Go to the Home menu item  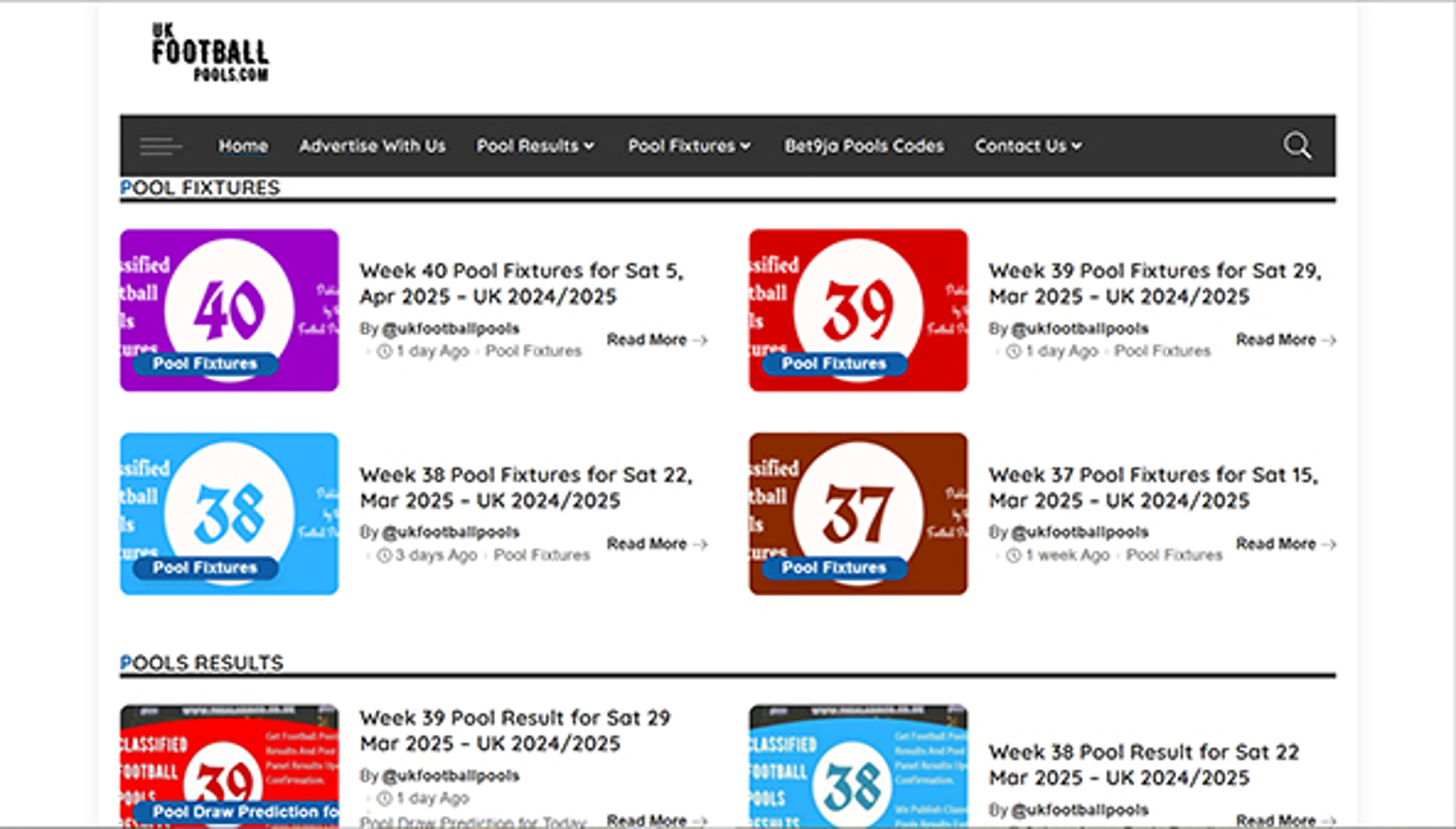pyautogui.click(x=243, y=146)
